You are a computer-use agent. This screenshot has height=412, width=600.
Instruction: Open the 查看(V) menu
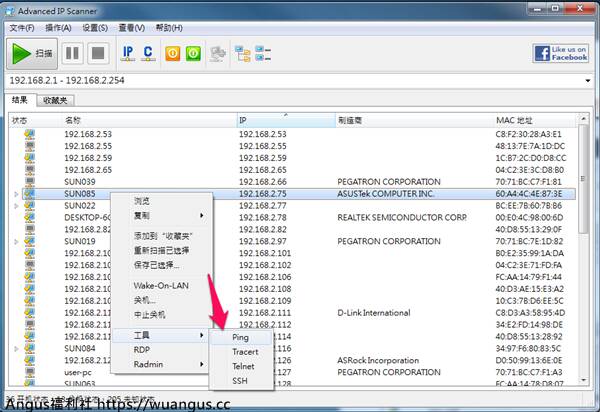point(132,28)
